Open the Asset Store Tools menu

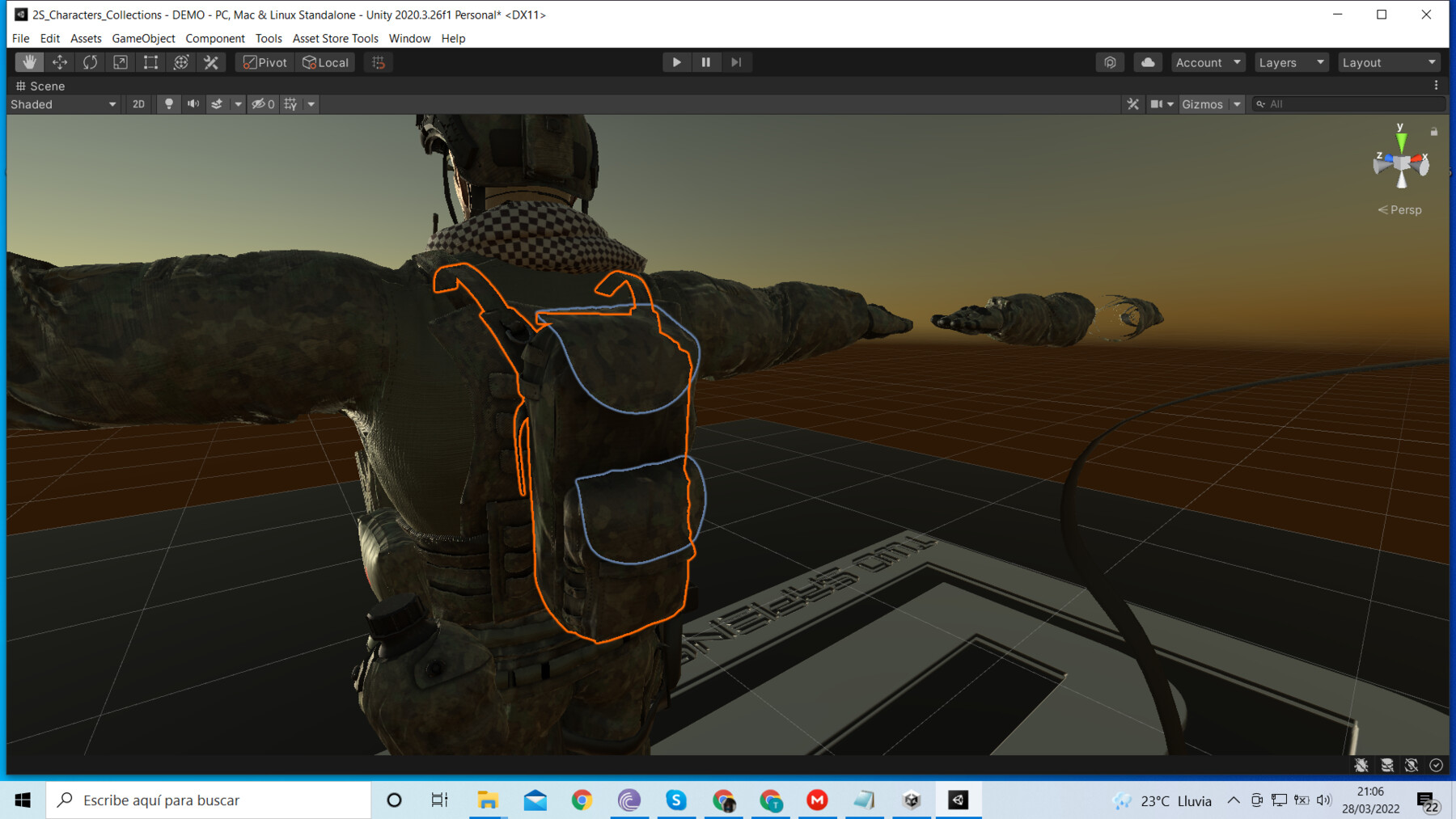tap(335, 38)
